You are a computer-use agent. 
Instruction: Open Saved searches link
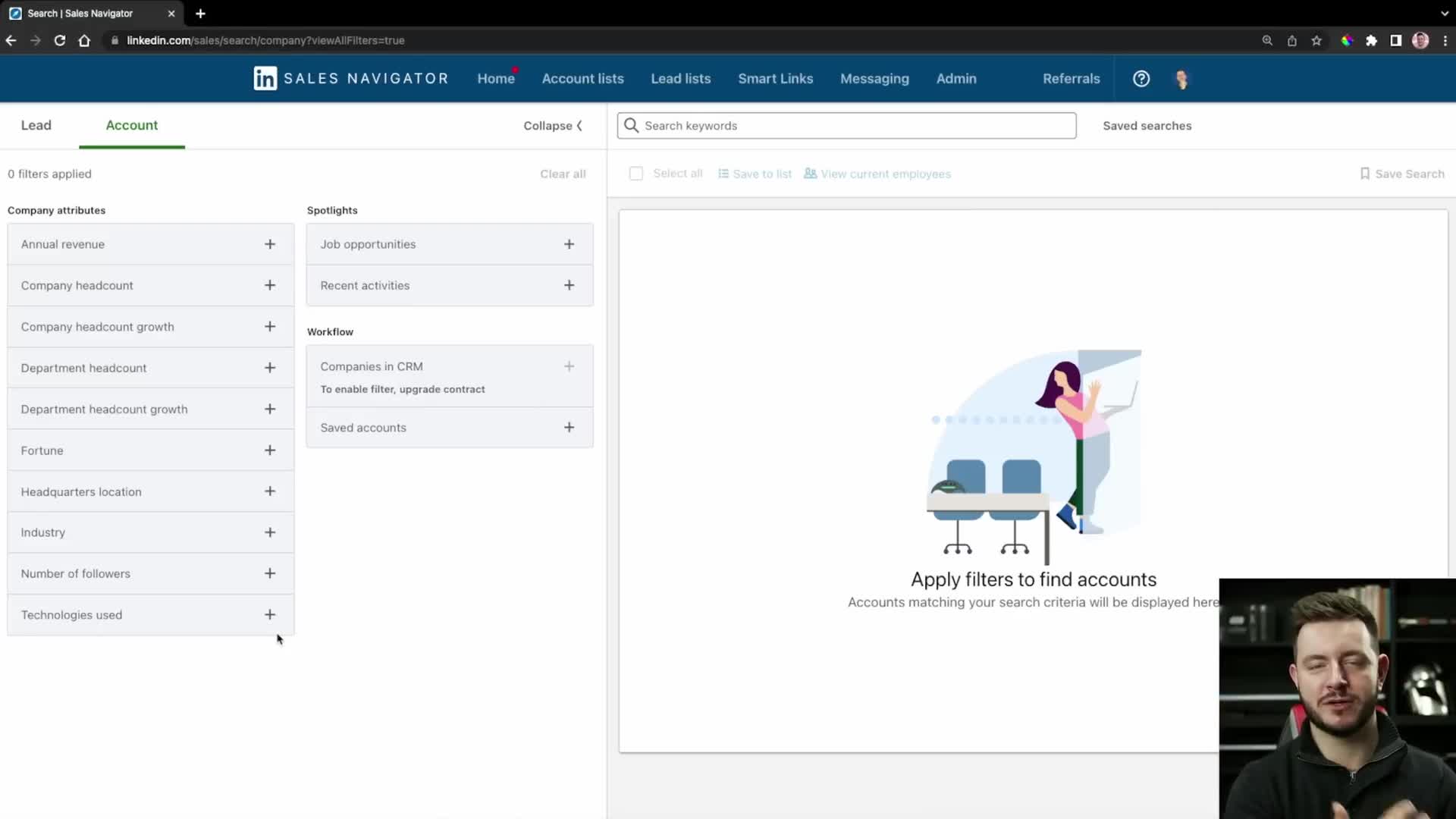(1147, 126)
